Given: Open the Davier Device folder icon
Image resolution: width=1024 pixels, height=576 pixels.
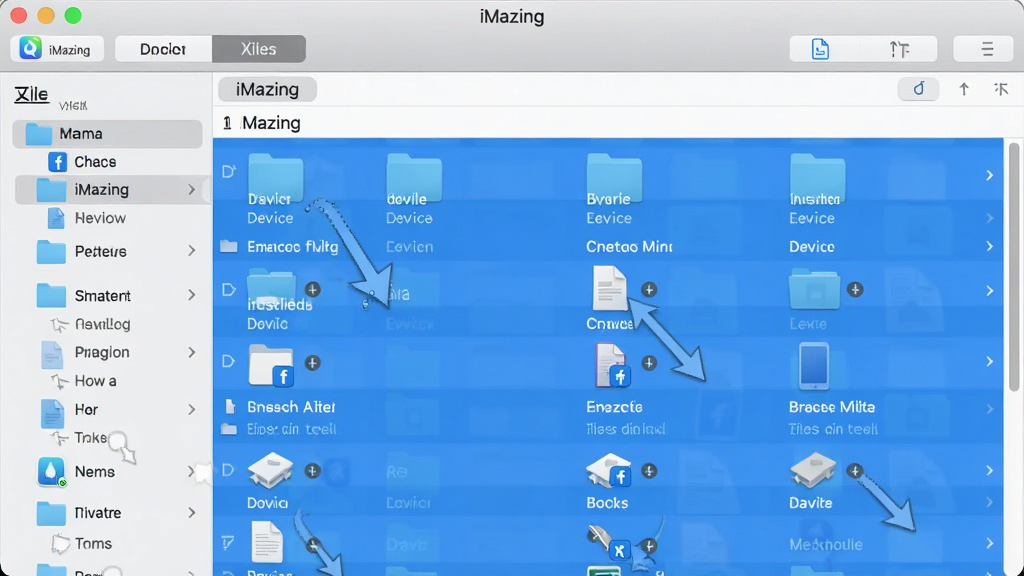Looking at the screenshot, I should click(x=275, y=178).
